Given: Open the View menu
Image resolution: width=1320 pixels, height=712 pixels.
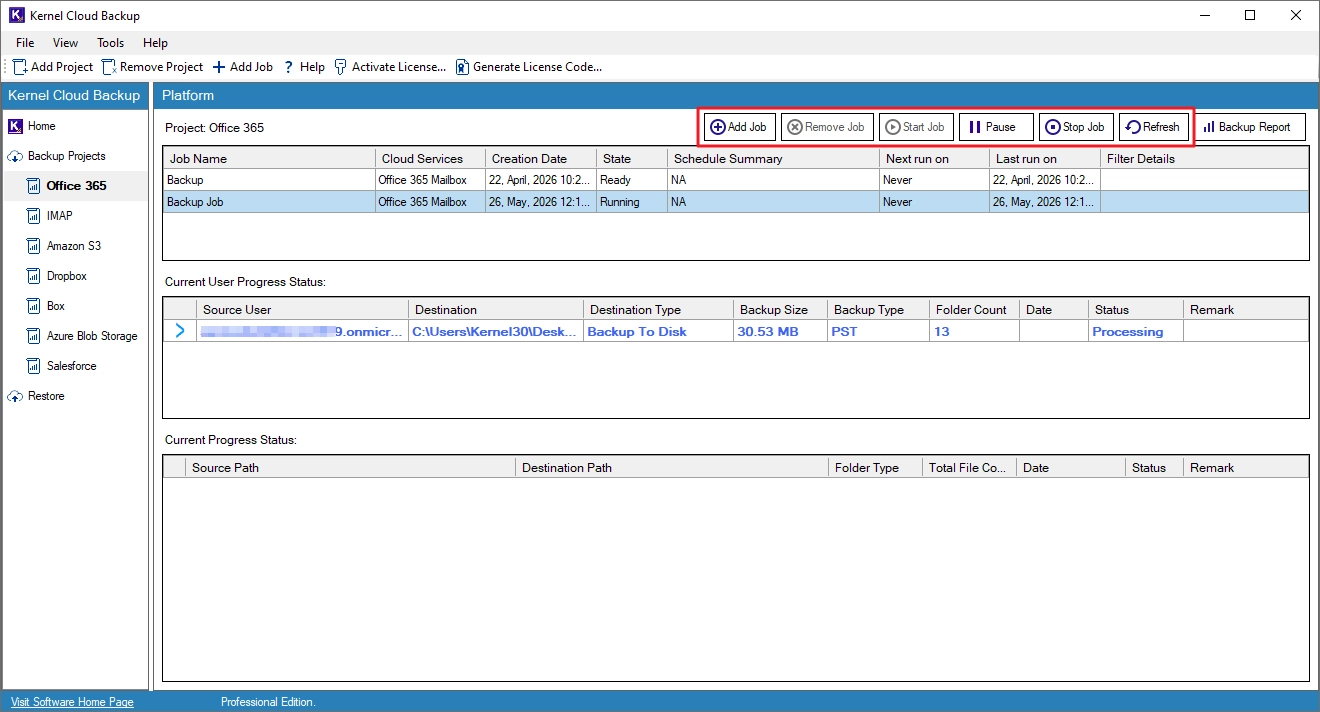Looking at the screenshot, I should 65,43.
